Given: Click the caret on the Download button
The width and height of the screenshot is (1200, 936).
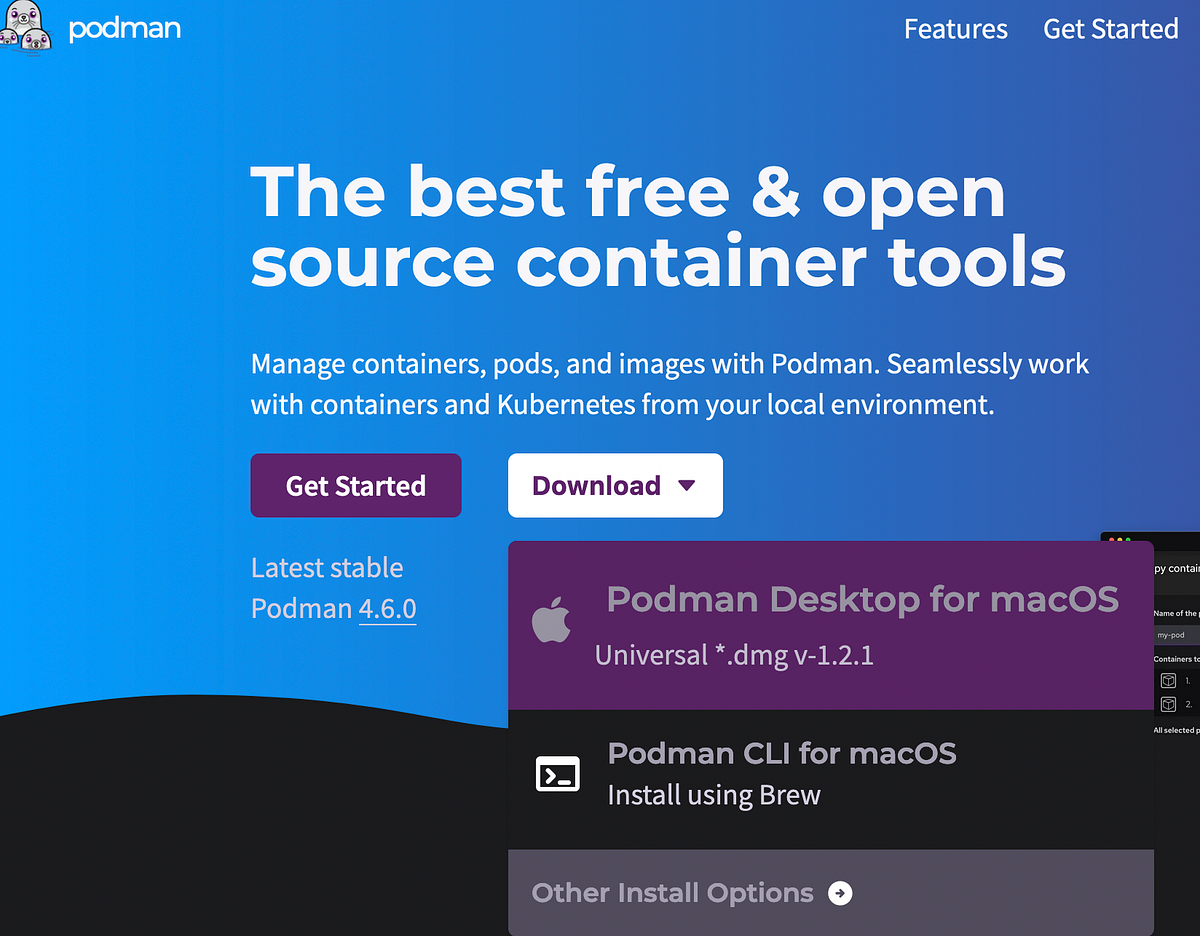Looking at the screenshot, I should [x=687, y=485].
